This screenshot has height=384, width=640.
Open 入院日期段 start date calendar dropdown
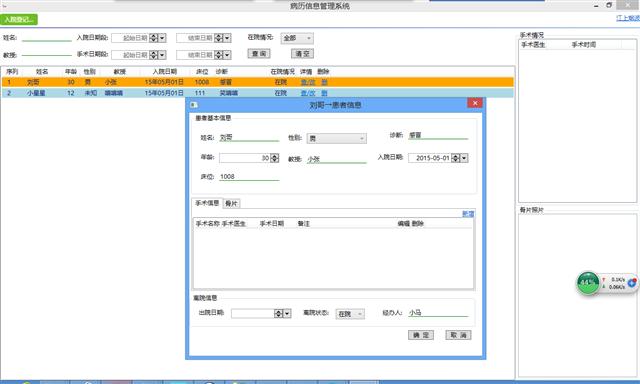[x=162, y=38]
